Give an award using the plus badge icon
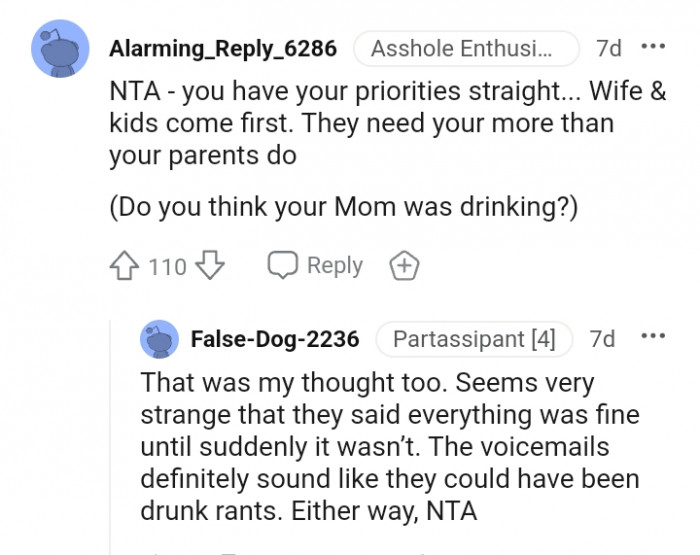This screenshot has width=700, height=555. pos(404,266)
